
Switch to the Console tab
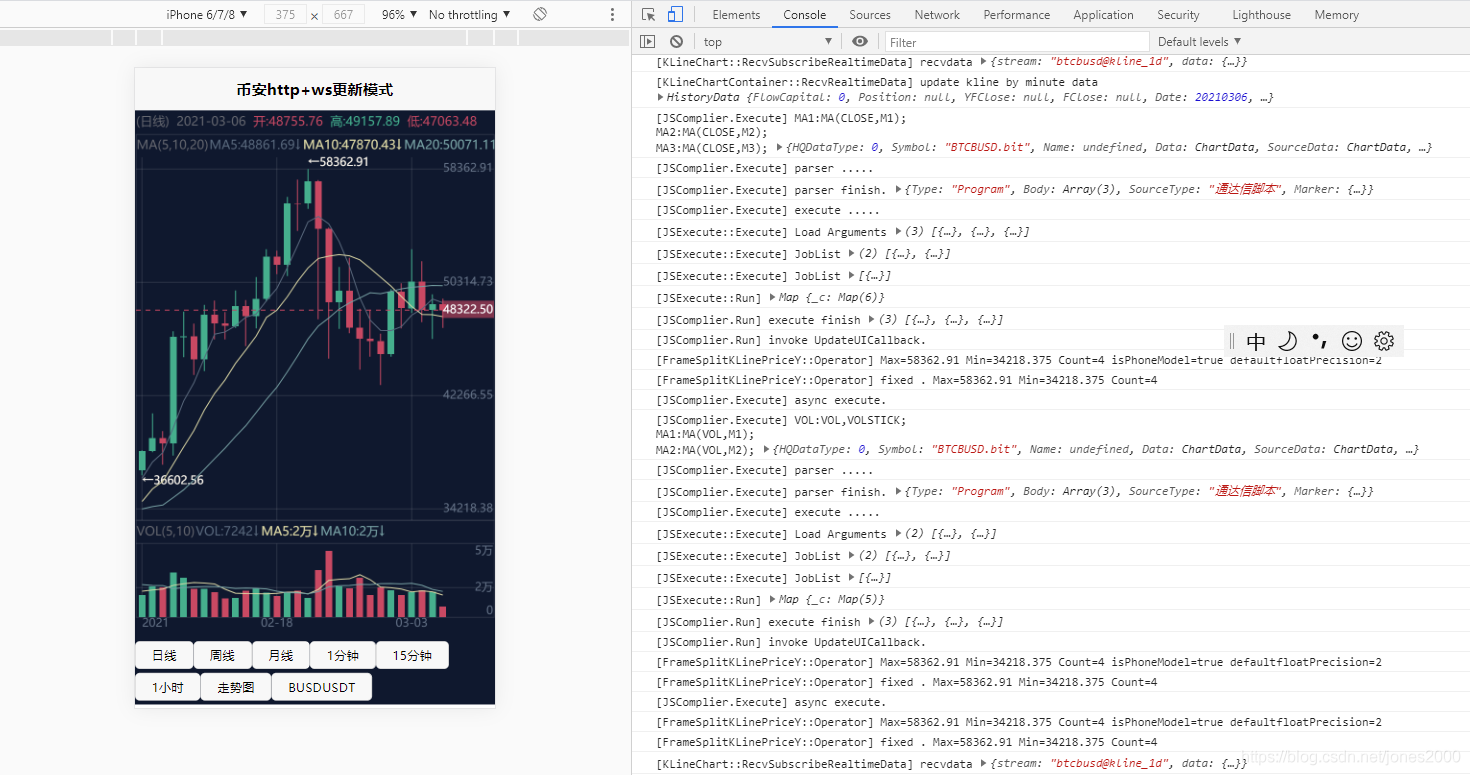click(x=805, y=14)
